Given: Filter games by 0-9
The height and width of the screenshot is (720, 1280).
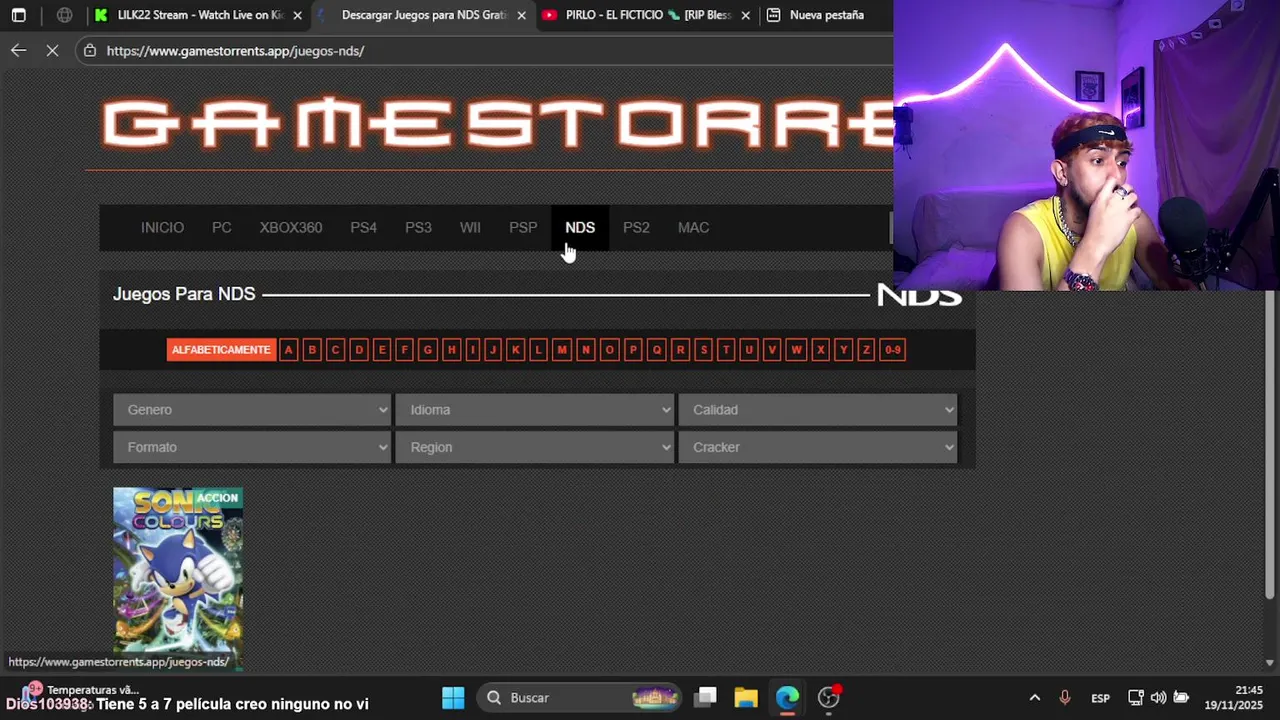Looking at the screenshot, I should [892, 349].
